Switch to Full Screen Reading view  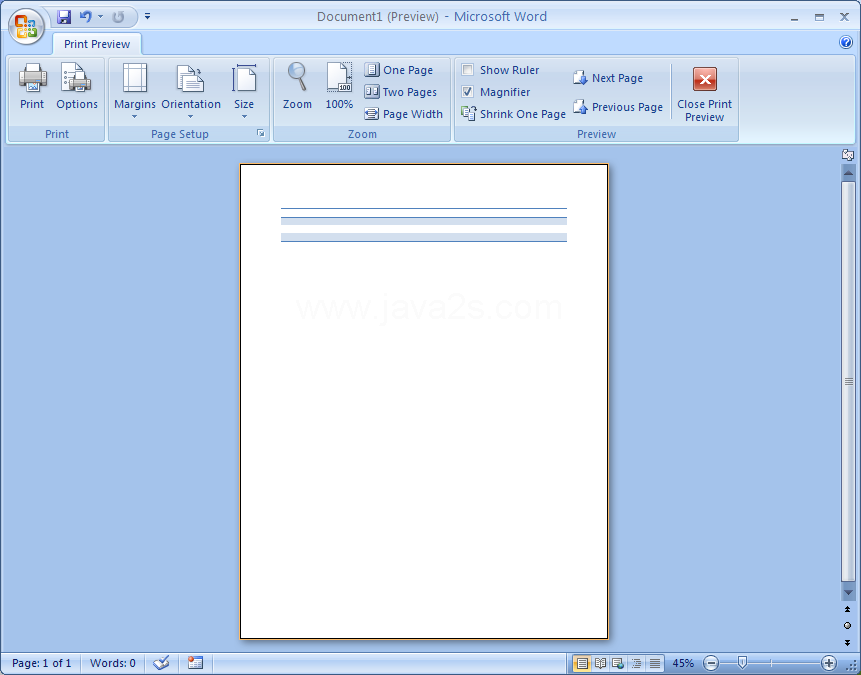coord(600,663)
